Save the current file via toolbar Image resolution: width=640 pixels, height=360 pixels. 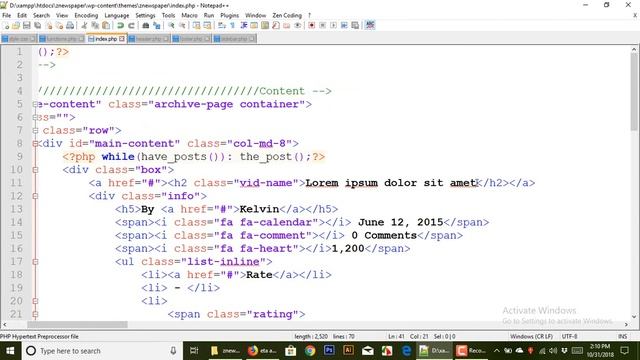[27, 25]
